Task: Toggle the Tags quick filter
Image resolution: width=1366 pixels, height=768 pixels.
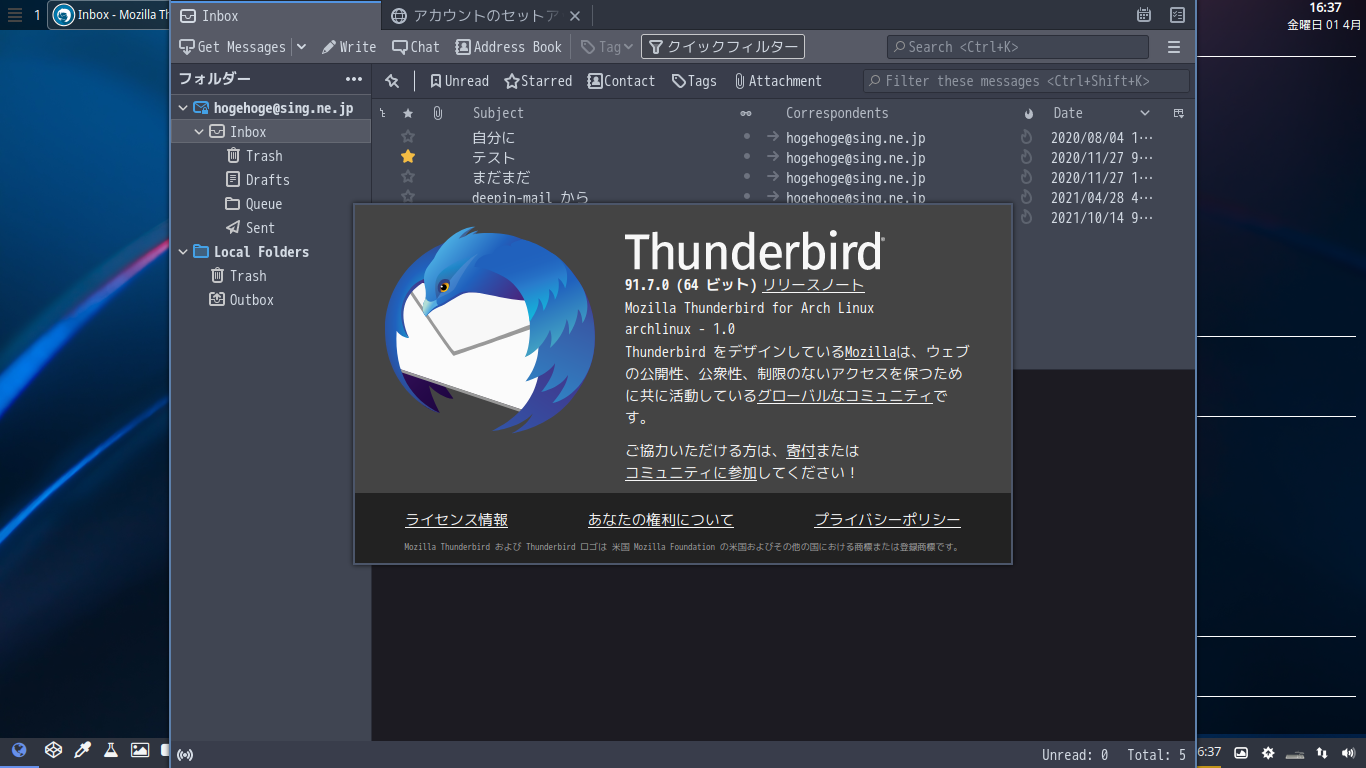Action: 694,81
